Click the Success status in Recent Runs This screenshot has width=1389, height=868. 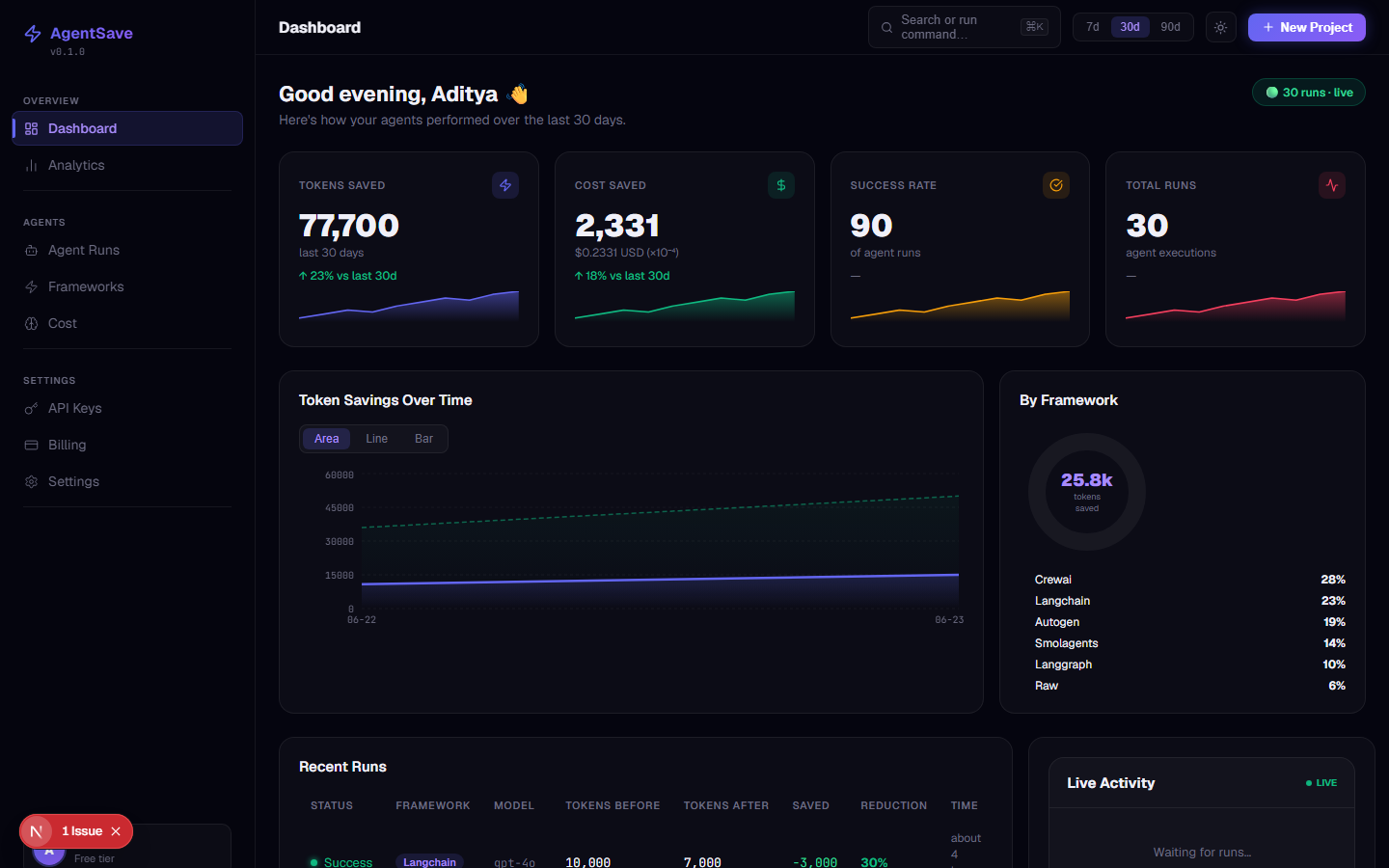pos(341,862)
